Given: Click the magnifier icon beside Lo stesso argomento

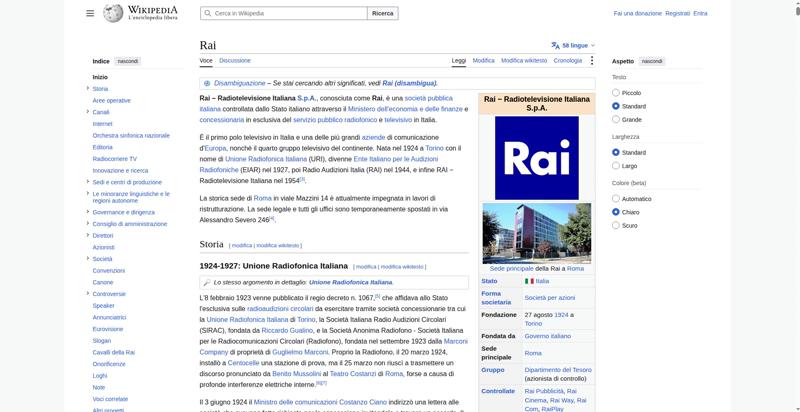Looking at the screenshot, I should (x=207, y=282).
